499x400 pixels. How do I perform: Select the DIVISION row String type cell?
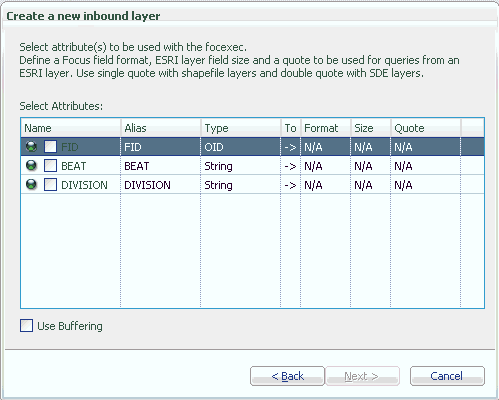[x=241, y=185]
